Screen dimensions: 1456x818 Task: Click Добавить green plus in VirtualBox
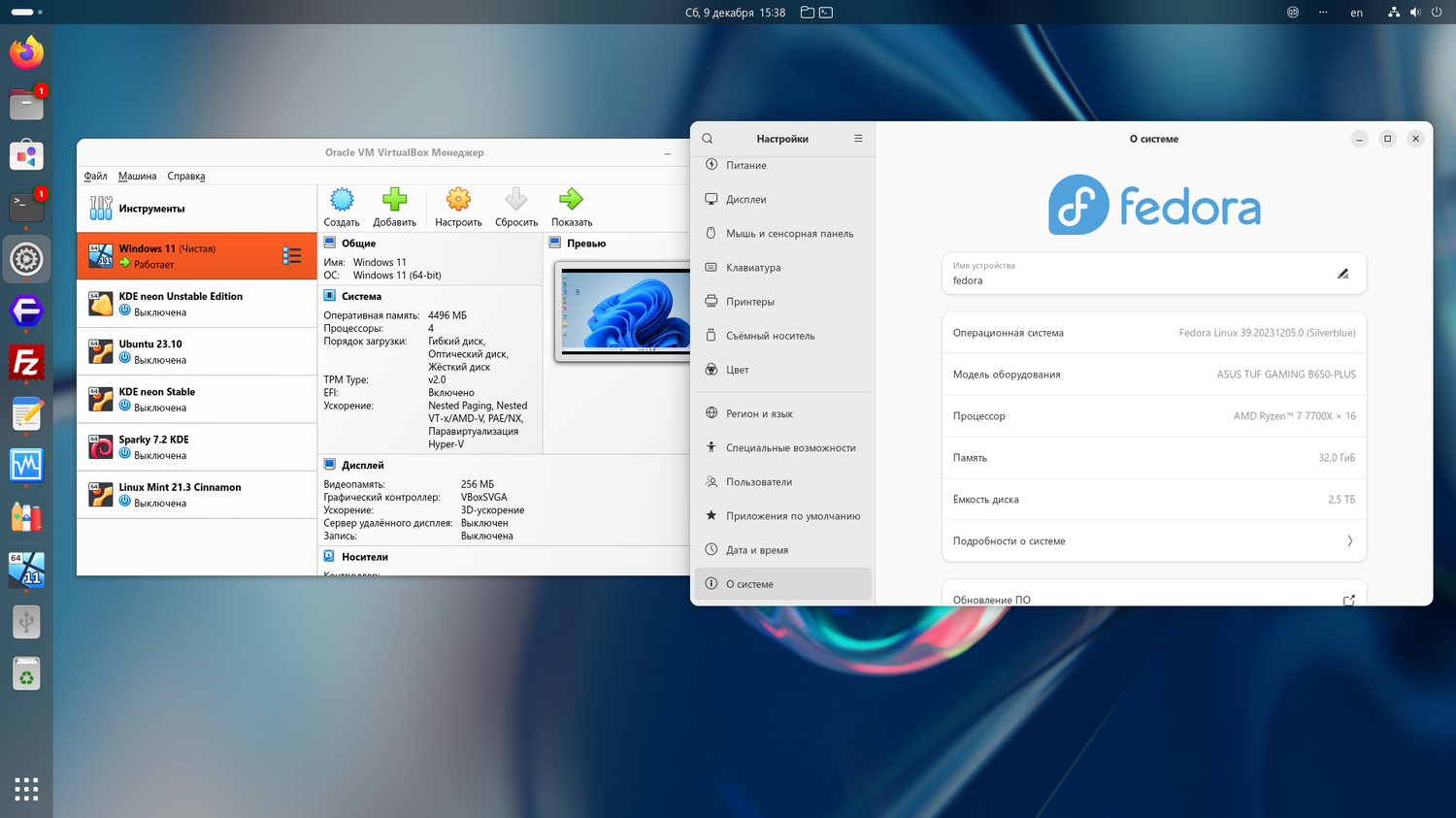point(394,208)
